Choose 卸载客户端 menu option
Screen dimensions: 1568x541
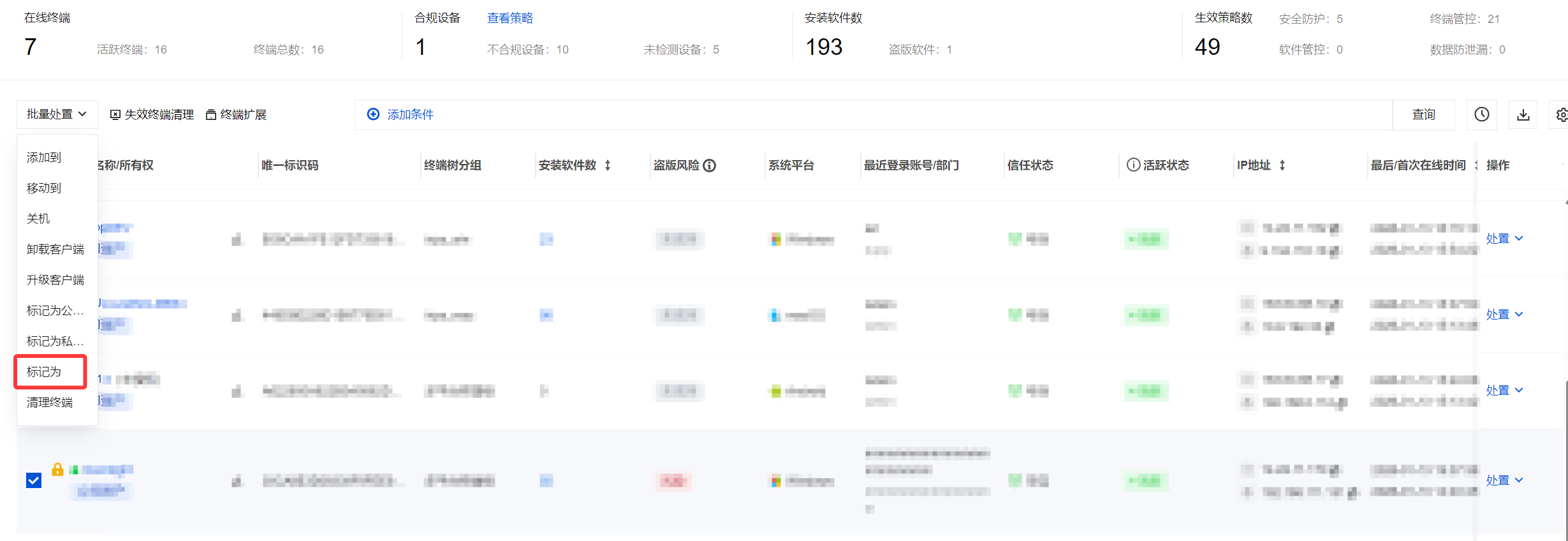[x=55, y=249]
